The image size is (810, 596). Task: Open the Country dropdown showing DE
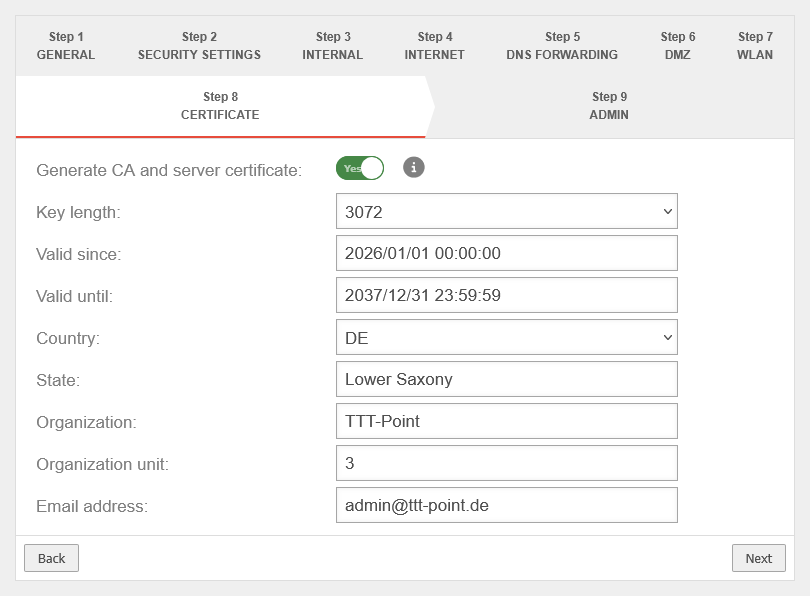[506, 337]
